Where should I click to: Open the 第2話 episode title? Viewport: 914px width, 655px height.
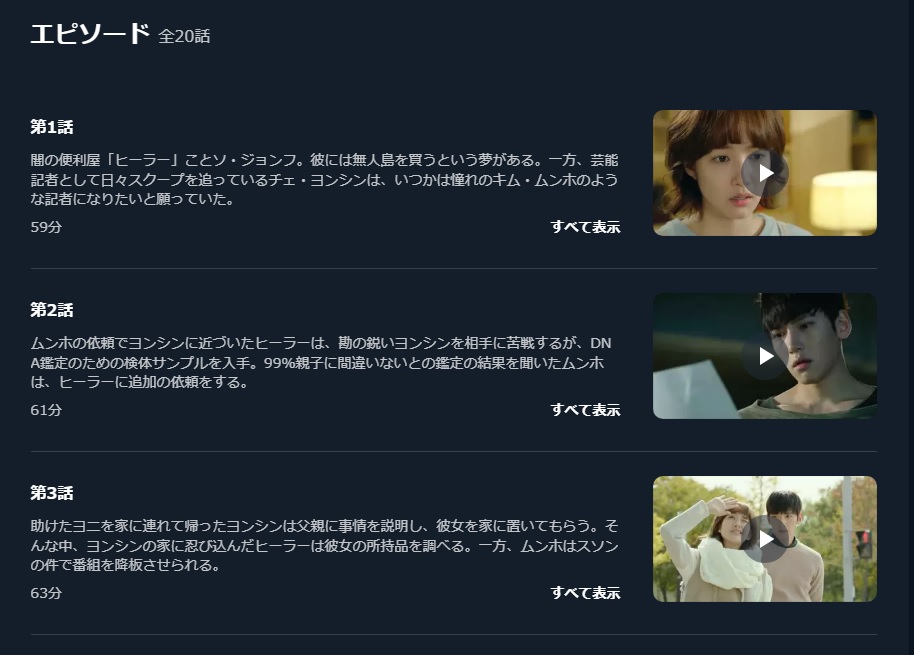click(52, 310)
